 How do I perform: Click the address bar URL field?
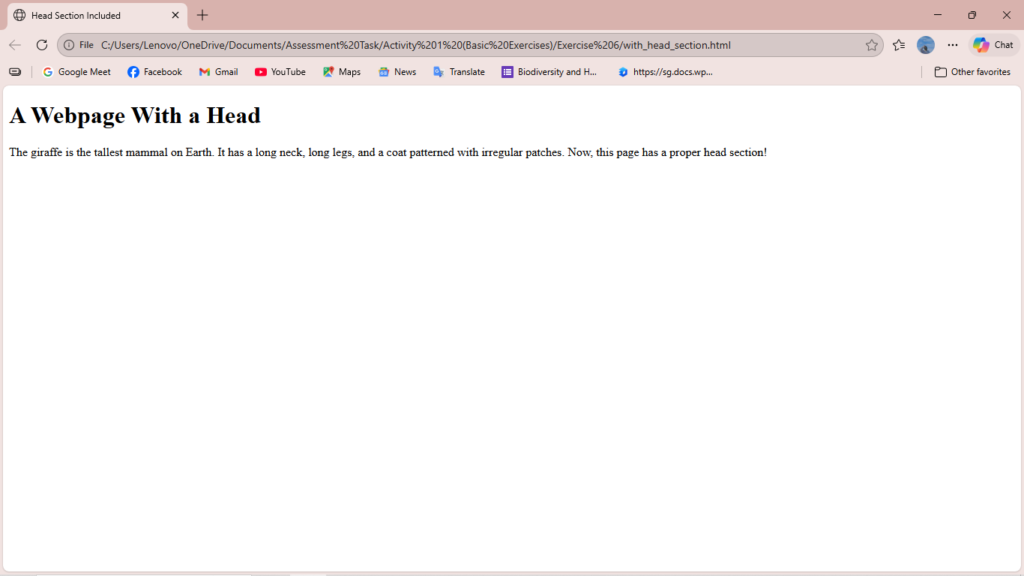coord(450,45)
